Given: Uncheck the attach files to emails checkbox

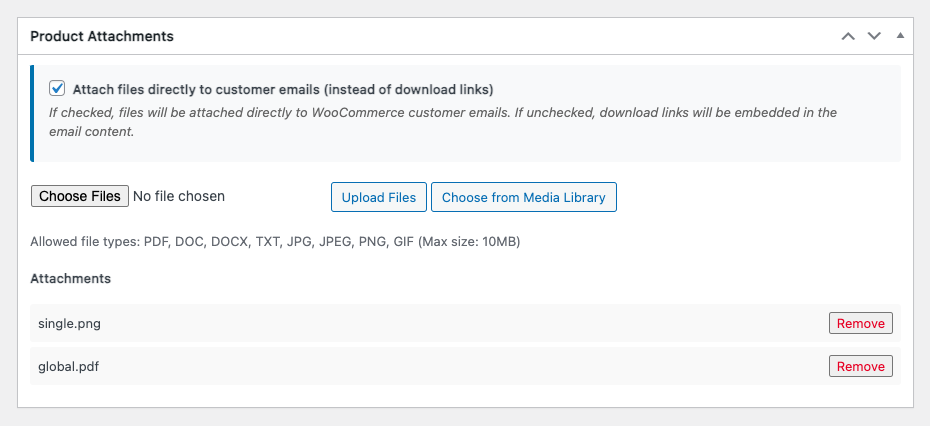Looking at the screenshot, I should point(58,88).
